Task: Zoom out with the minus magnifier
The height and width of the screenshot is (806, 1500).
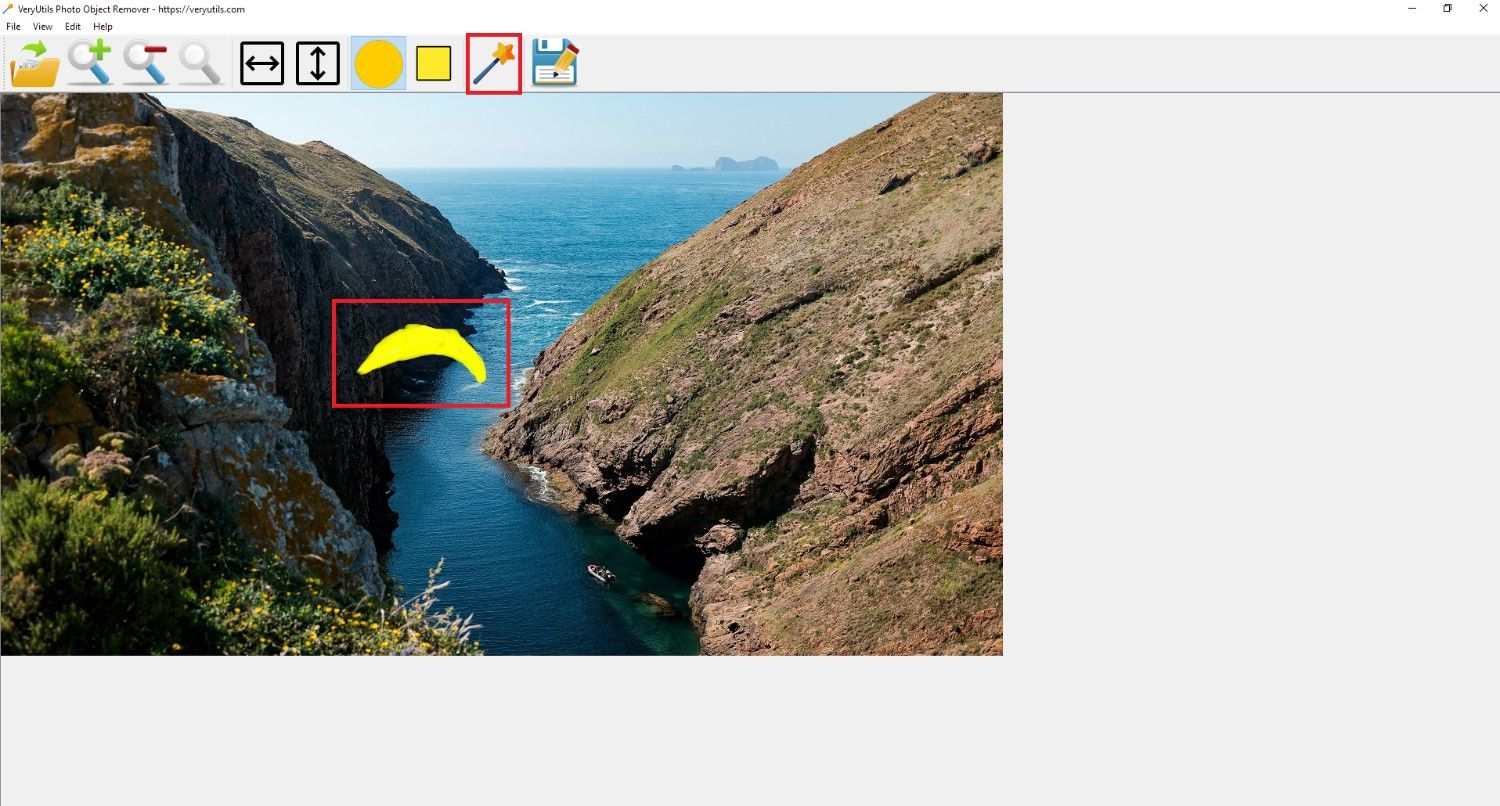Action: pos(146,63)
